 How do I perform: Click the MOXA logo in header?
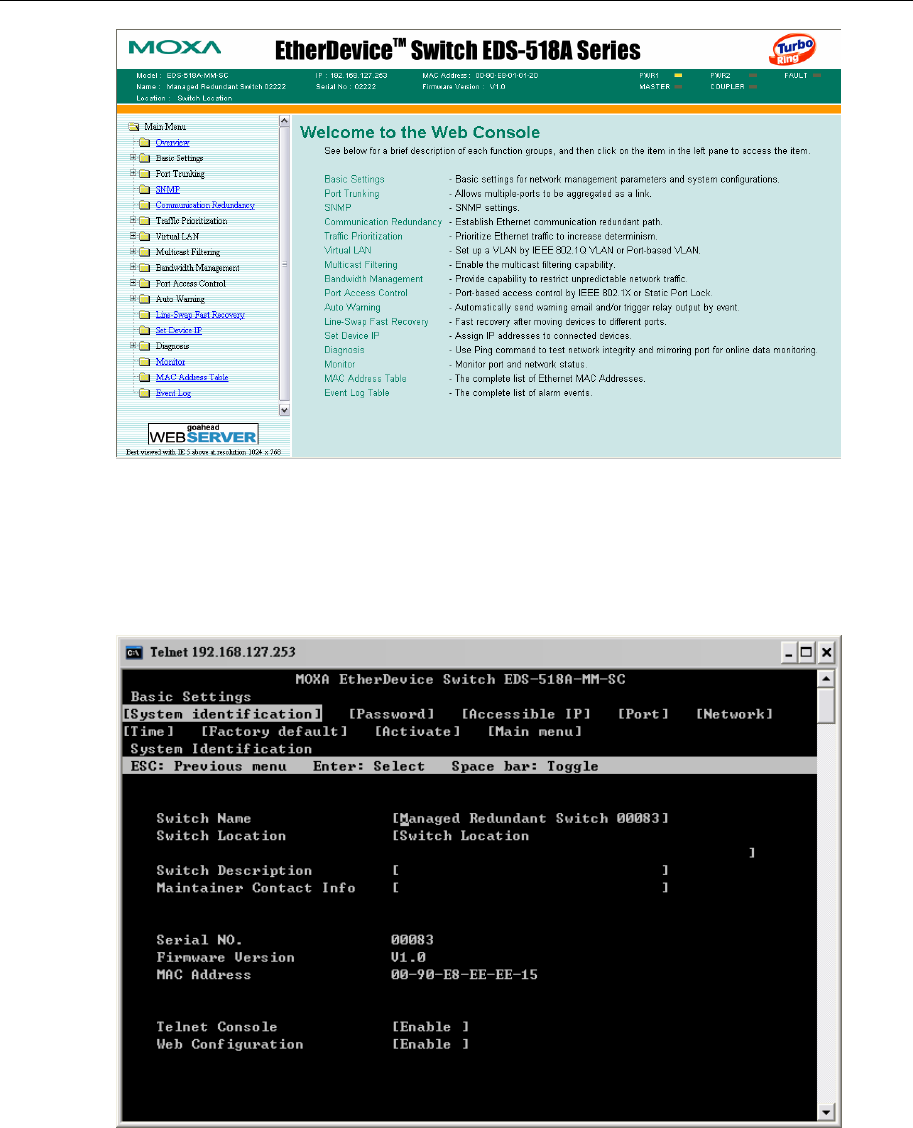pyautogui.click(x=175, y=47)
